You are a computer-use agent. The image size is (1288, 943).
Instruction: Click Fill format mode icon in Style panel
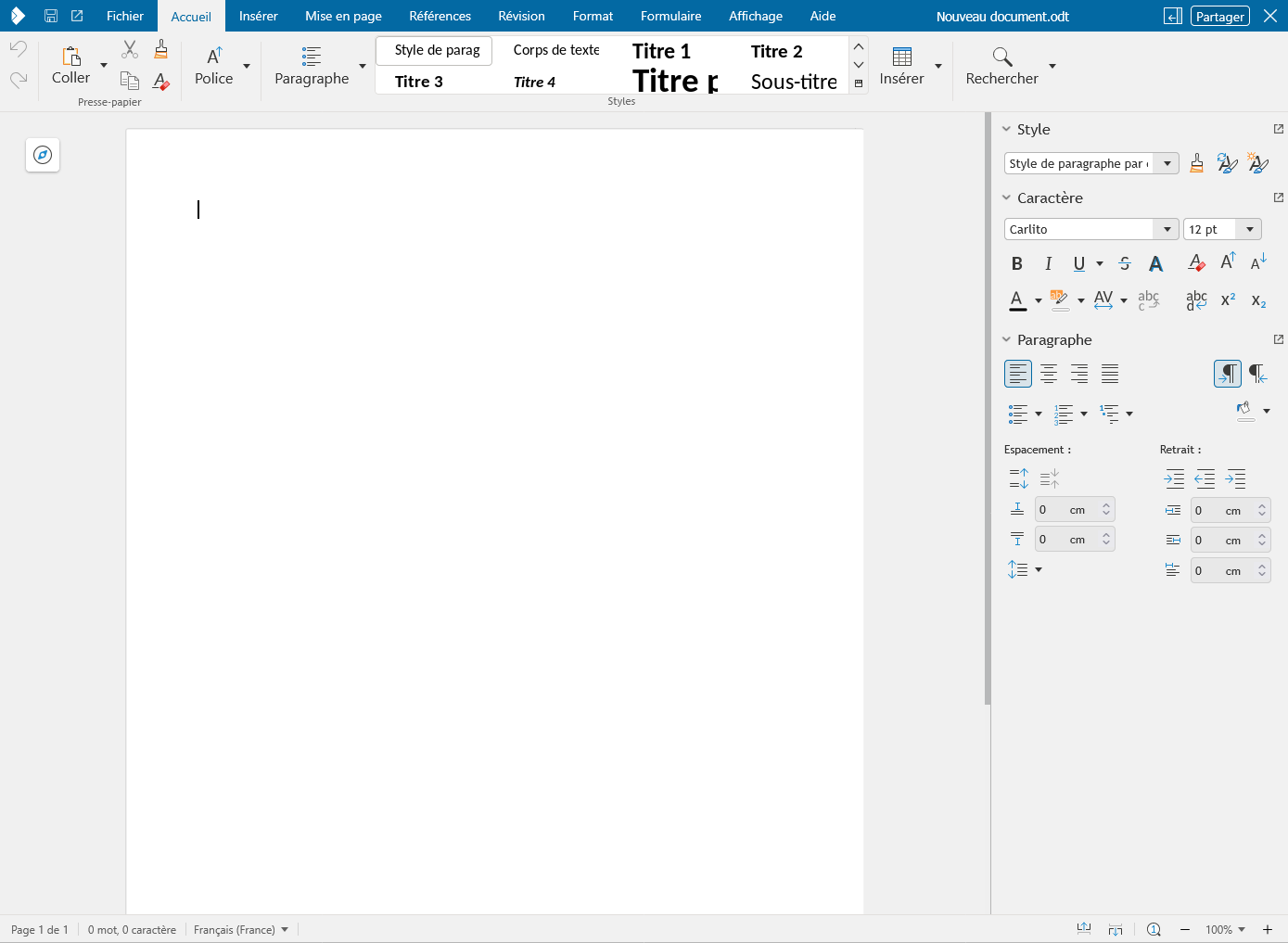[1197, 163]
